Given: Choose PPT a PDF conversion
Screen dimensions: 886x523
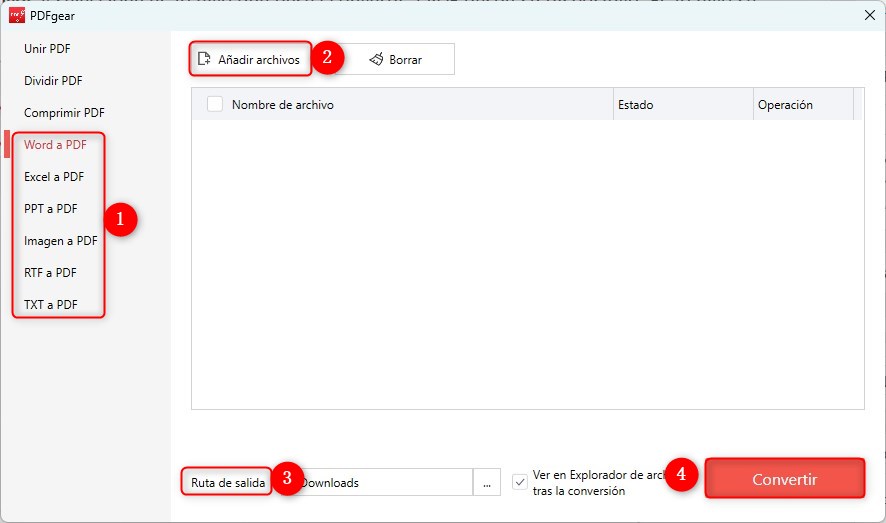Looking at the screenshot, I should point(50,208).
